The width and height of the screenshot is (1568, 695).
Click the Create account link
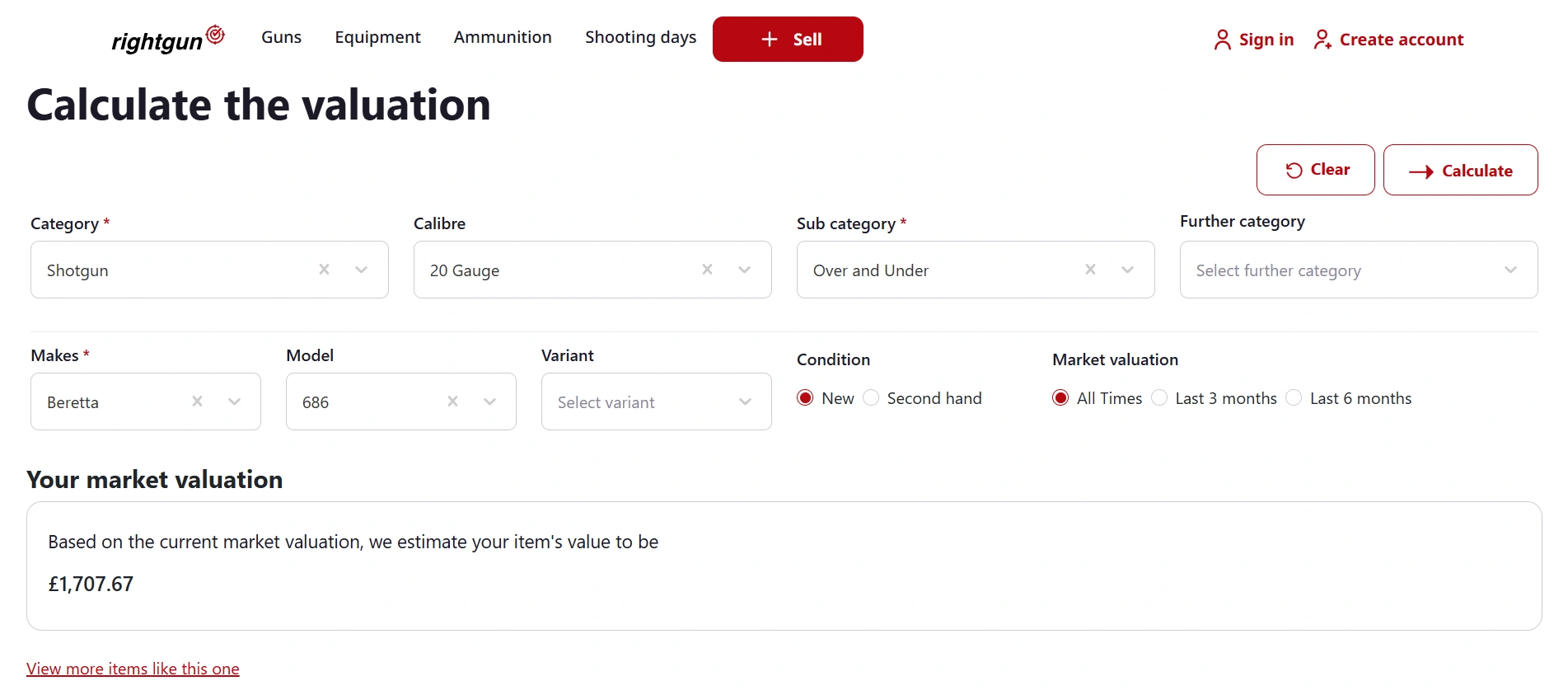[x=1388, y=40]
